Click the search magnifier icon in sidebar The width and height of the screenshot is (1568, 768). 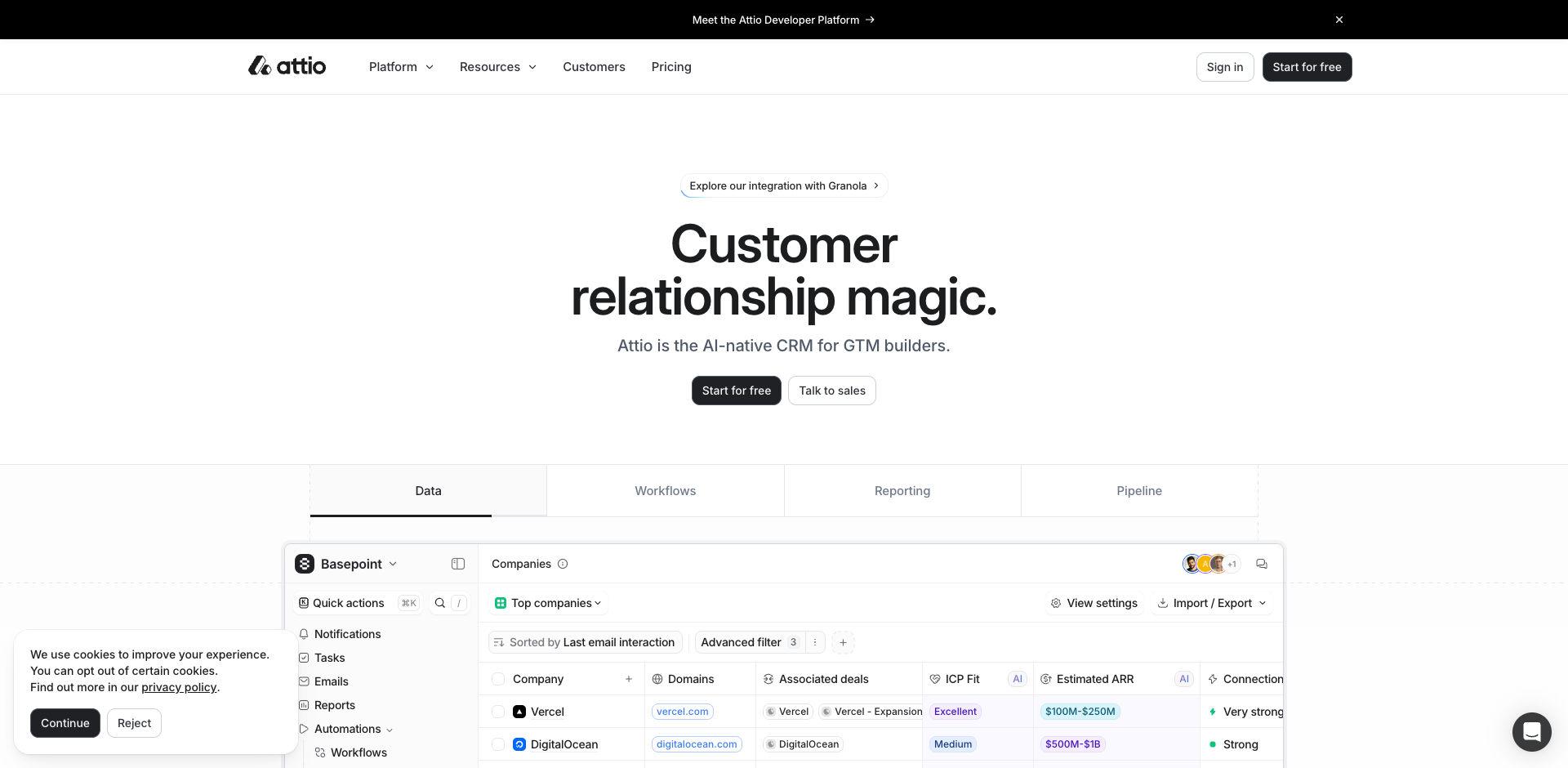point(440,603)
